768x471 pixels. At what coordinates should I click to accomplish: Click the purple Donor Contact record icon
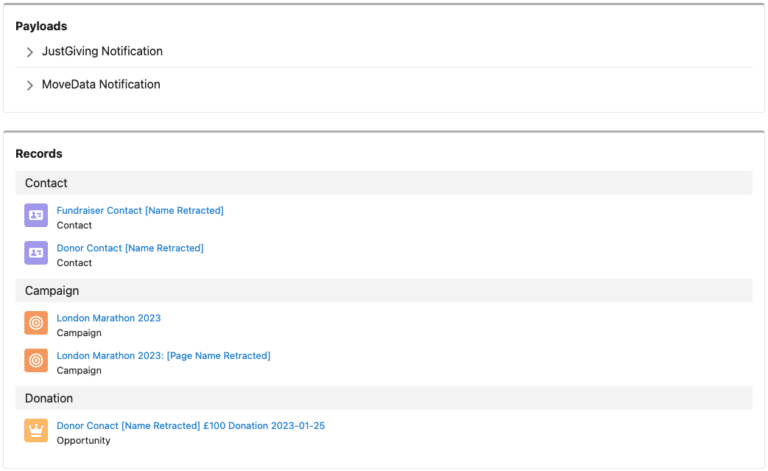coord(36,253)
